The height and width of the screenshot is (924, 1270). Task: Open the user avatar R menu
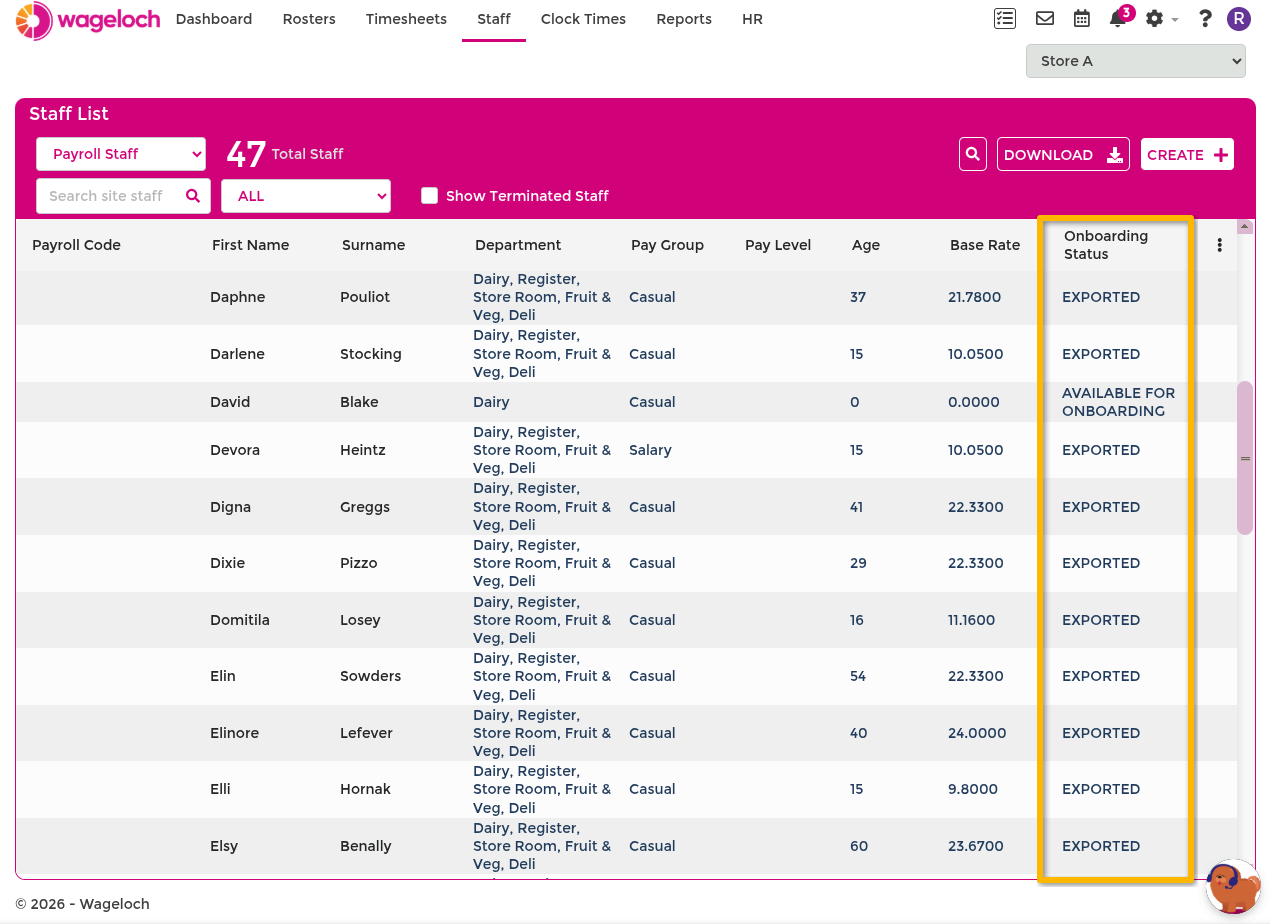click(1239, 18)
